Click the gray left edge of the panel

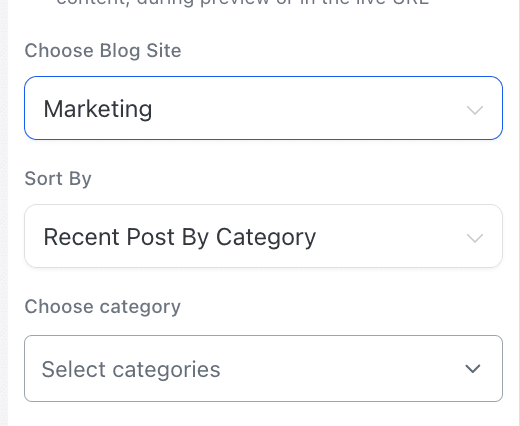[3, 213]
